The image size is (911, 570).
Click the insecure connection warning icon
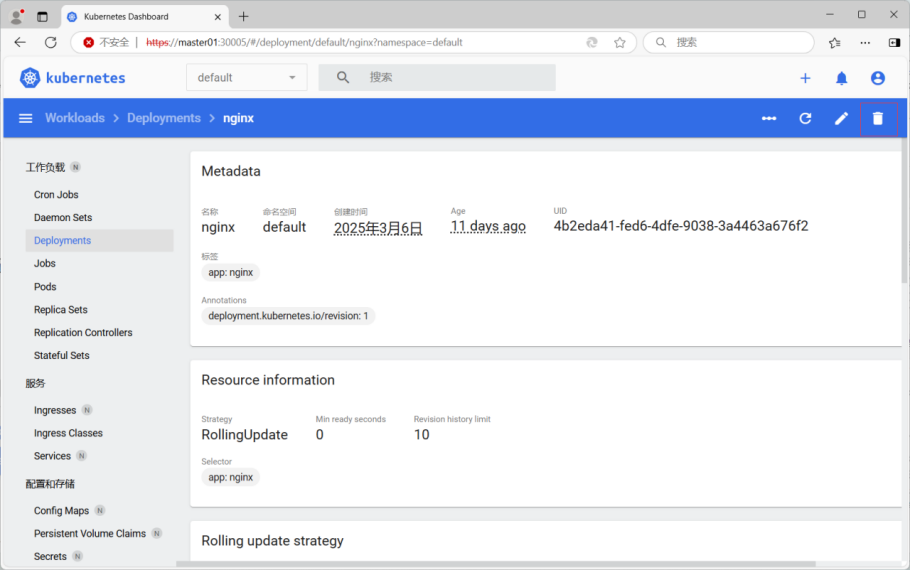click(x=88, y=42)
